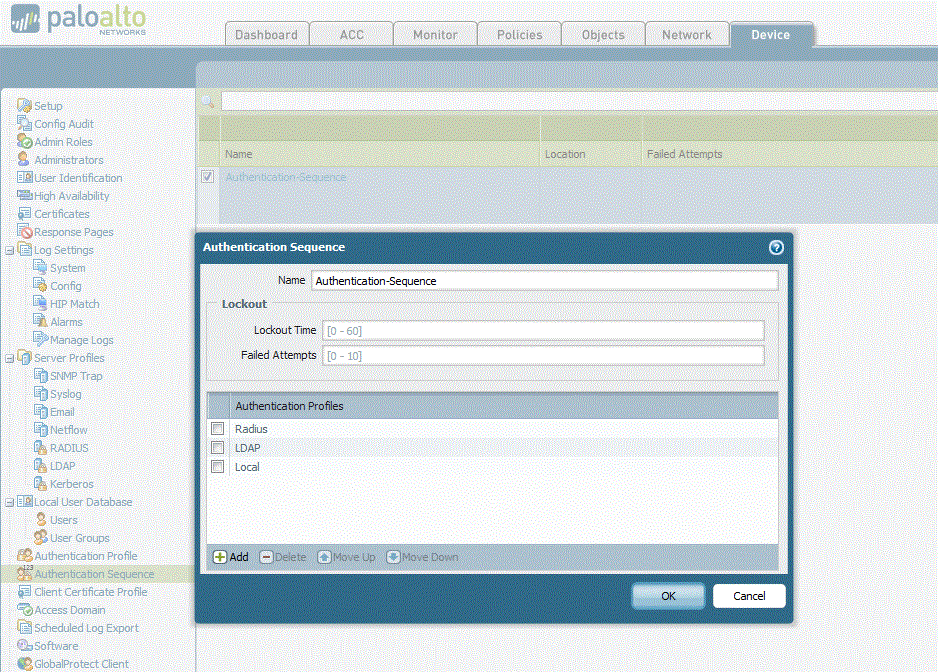
Task: Click the User Identification icon
Action: [x=25, y=177]
